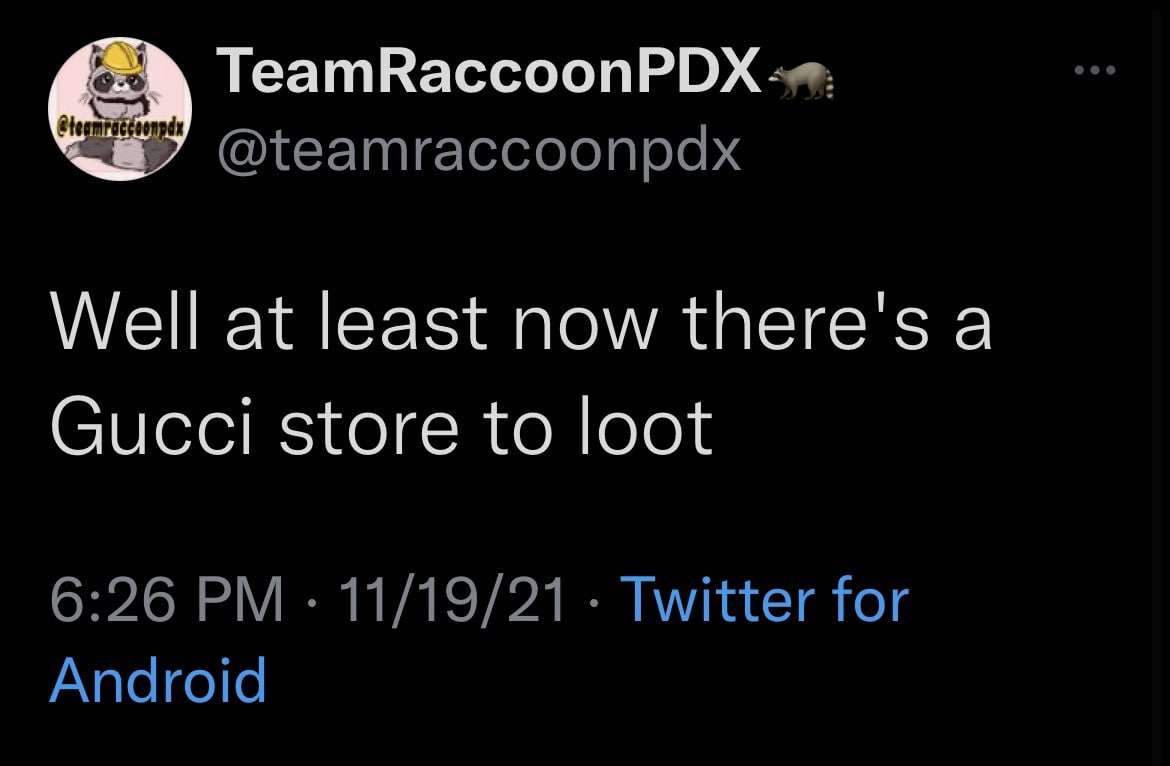Image resolution: width=1170 pixels, height=766 pixels.
Task: Click the first line "Well at least now there's a"
Action: tap(520, 325)
